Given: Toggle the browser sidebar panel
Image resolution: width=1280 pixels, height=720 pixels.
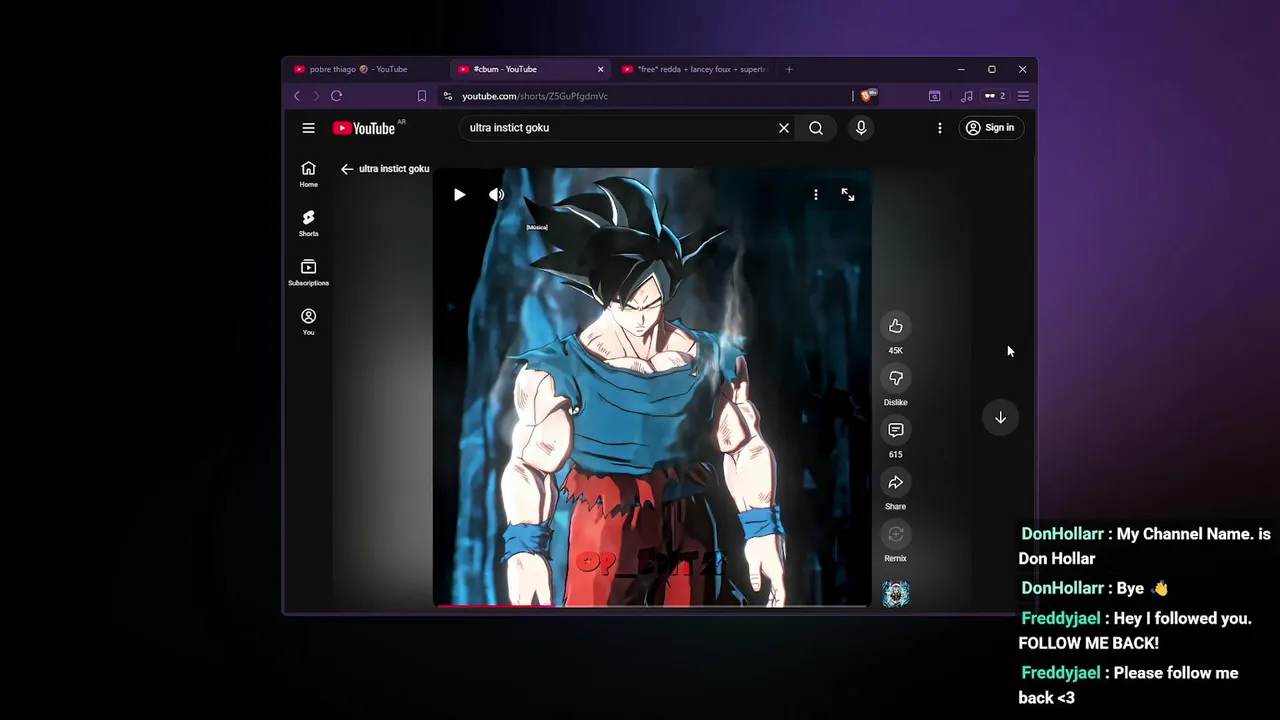Looking at the screenshot, I should tap(934, 96).
